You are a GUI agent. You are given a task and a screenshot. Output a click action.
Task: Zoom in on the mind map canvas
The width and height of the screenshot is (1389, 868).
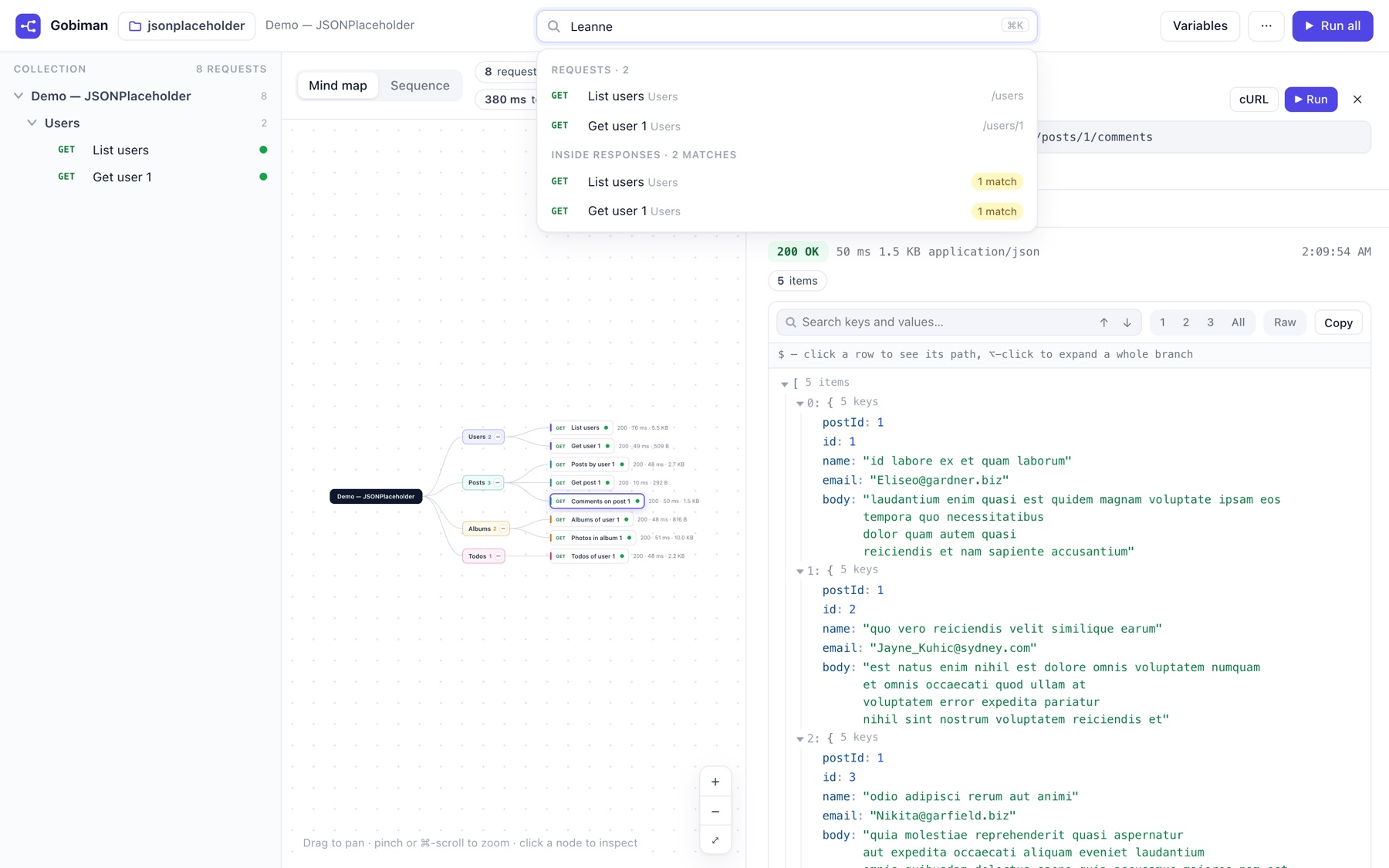coord(715,782)
